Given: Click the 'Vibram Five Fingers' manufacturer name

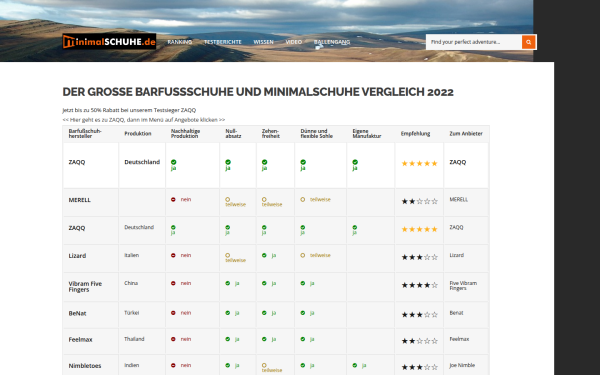Looking at the screenshot, I should [85, 287].
